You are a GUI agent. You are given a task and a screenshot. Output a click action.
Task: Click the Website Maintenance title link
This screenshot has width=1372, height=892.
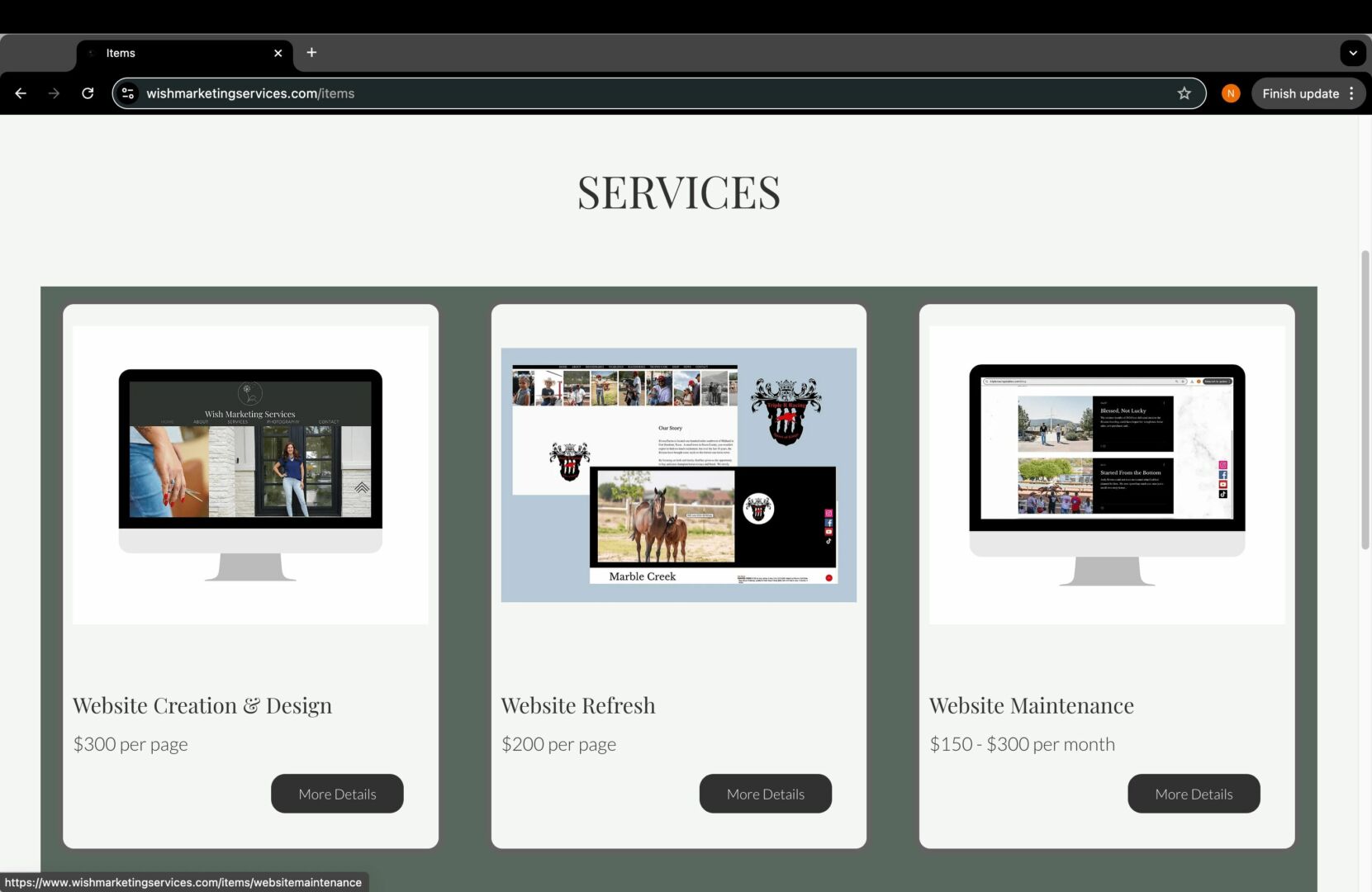click(x=1031, y=705)
